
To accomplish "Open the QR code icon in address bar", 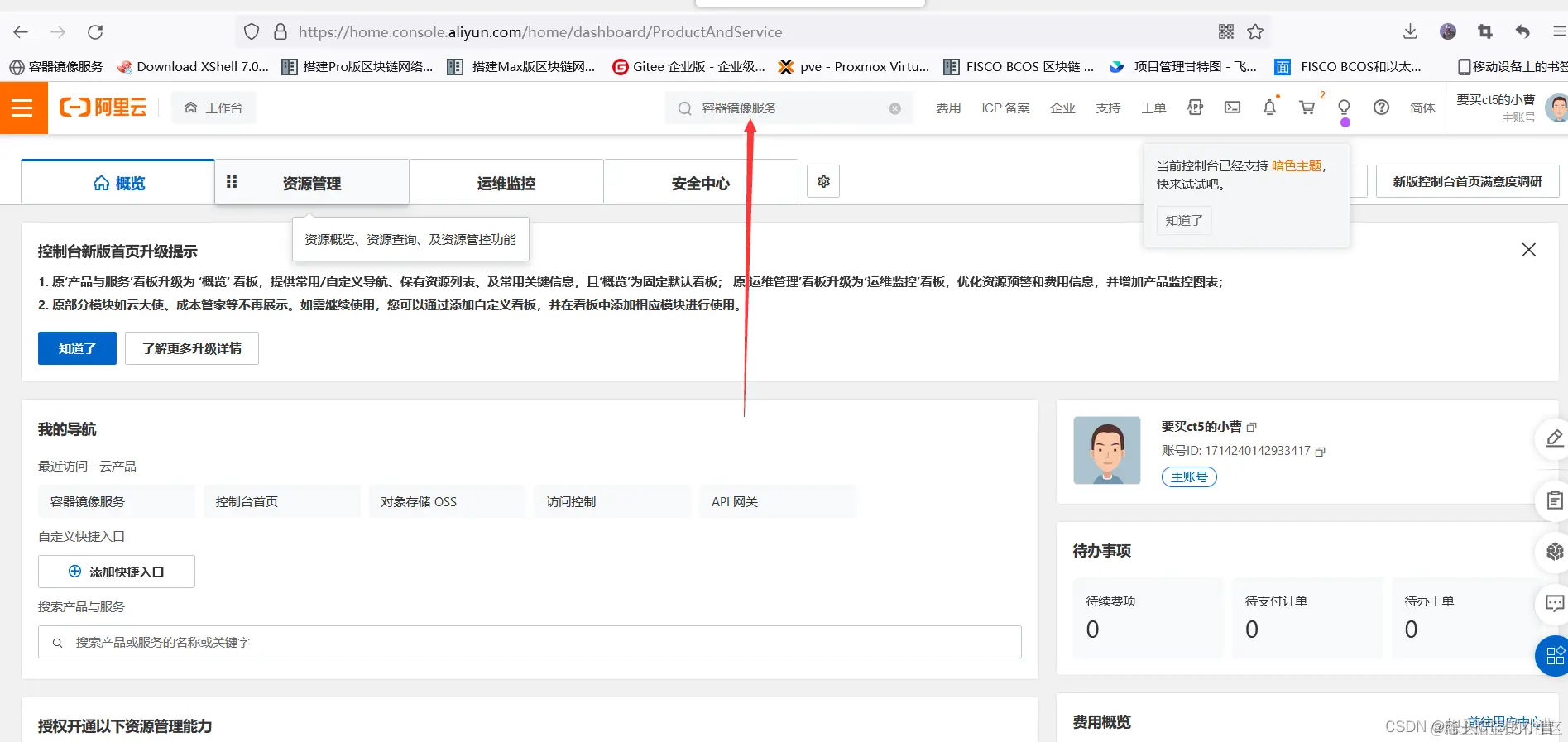I will pos(1226,31).
